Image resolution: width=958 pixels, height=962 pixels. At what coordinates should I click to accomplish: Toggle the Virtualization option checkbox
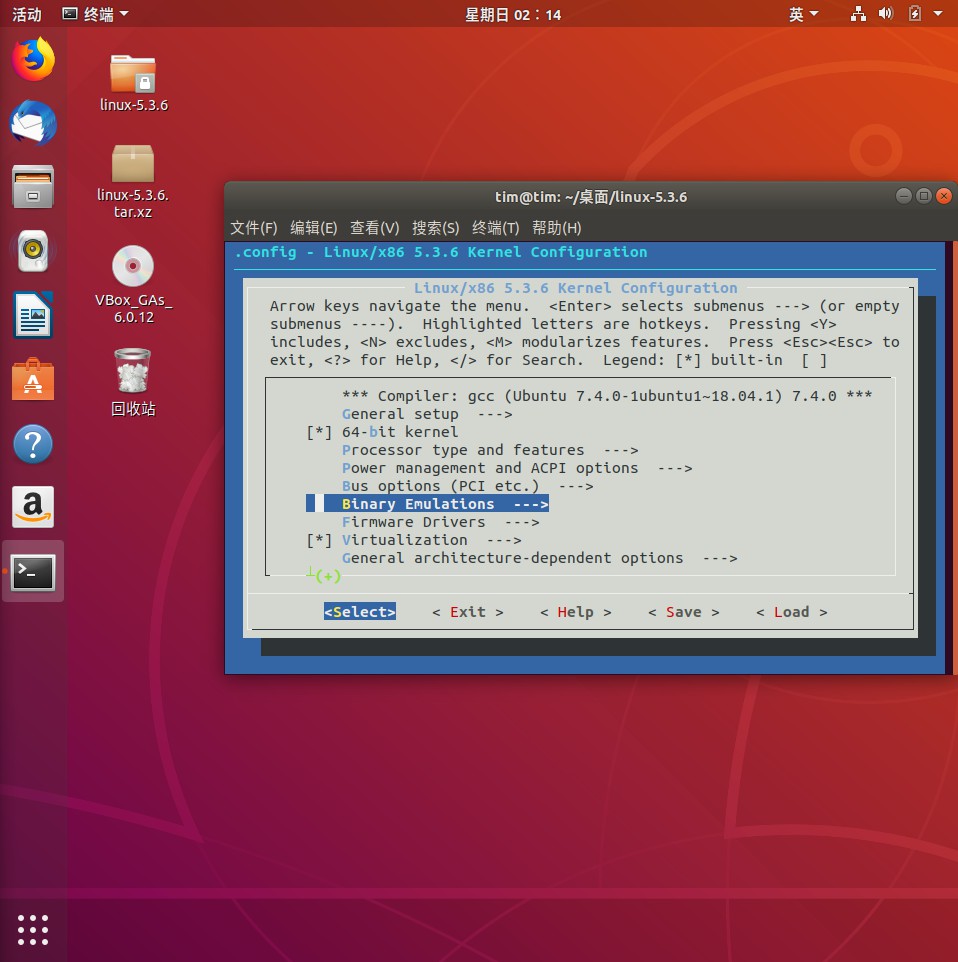[319, 540]
